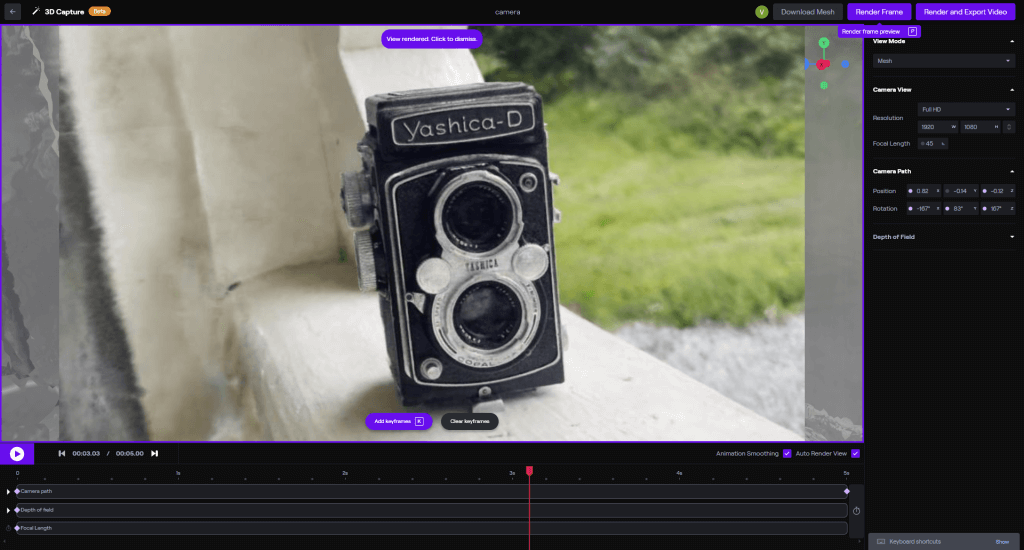Click the 1s mark on timeline ruler
The height and width of the screenshot is (550, 1024).
(178, 473)
